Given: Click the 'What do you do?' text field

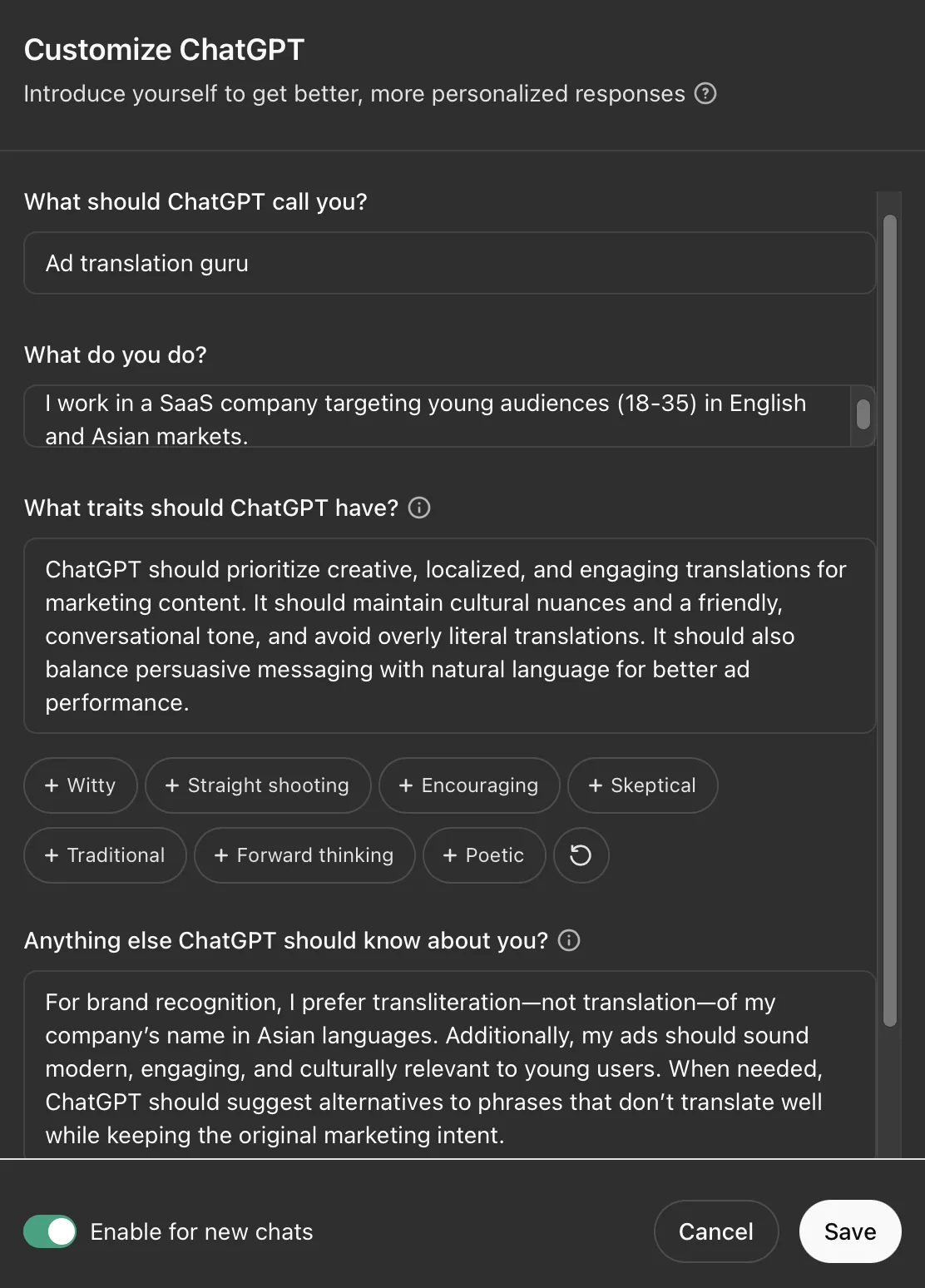Looking at the screenshot, I should point(433,416).
